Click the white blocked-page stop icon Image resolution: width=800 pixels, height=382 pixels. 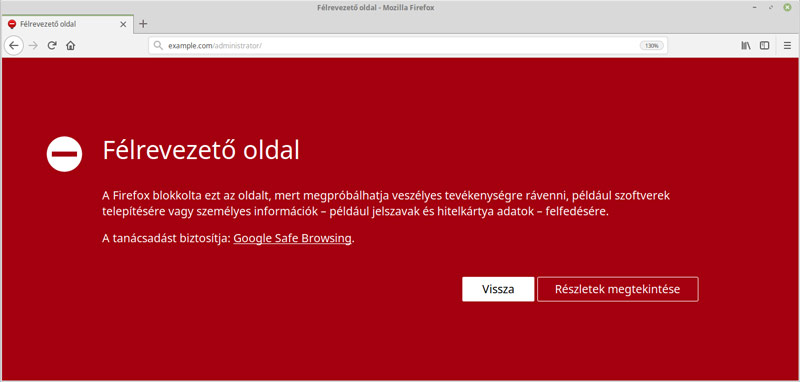pyautogui.click(x=64, y=154)
